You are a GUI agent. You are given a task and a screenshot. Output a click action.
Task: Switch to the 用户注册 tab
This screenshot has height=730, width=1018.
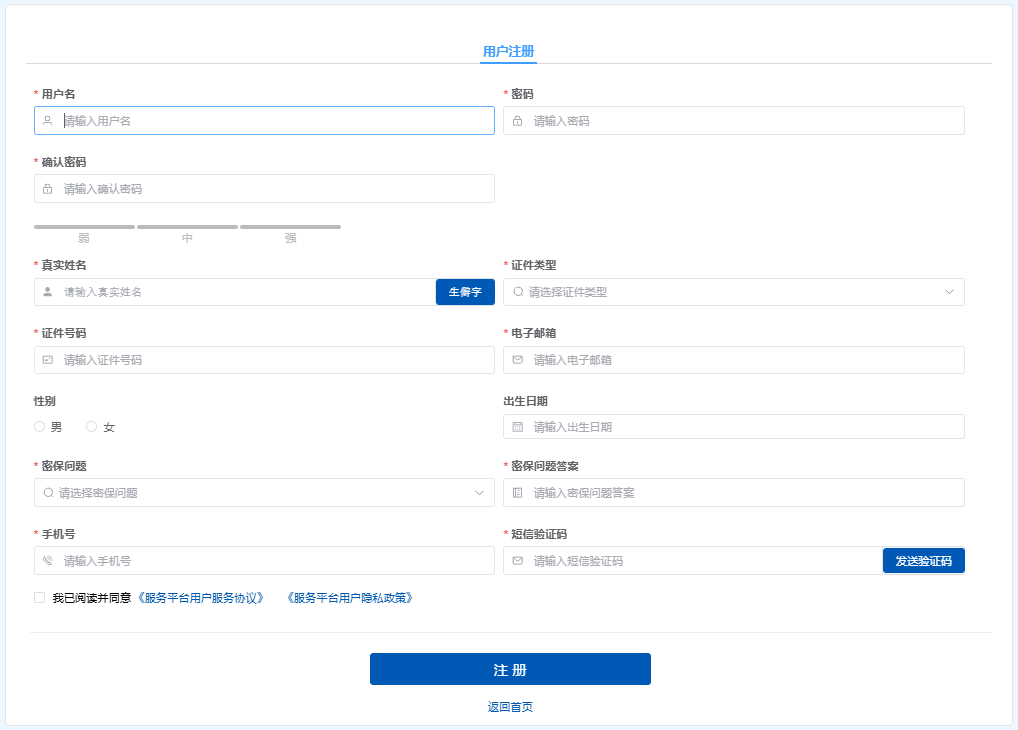508,51
